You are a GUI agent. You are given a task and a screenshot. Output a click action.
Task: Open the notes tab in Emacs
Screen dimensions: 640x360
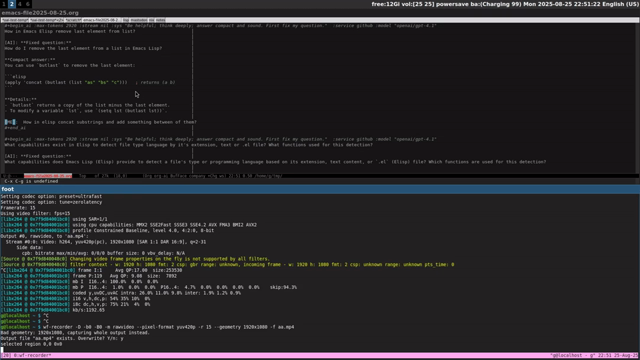161,20
